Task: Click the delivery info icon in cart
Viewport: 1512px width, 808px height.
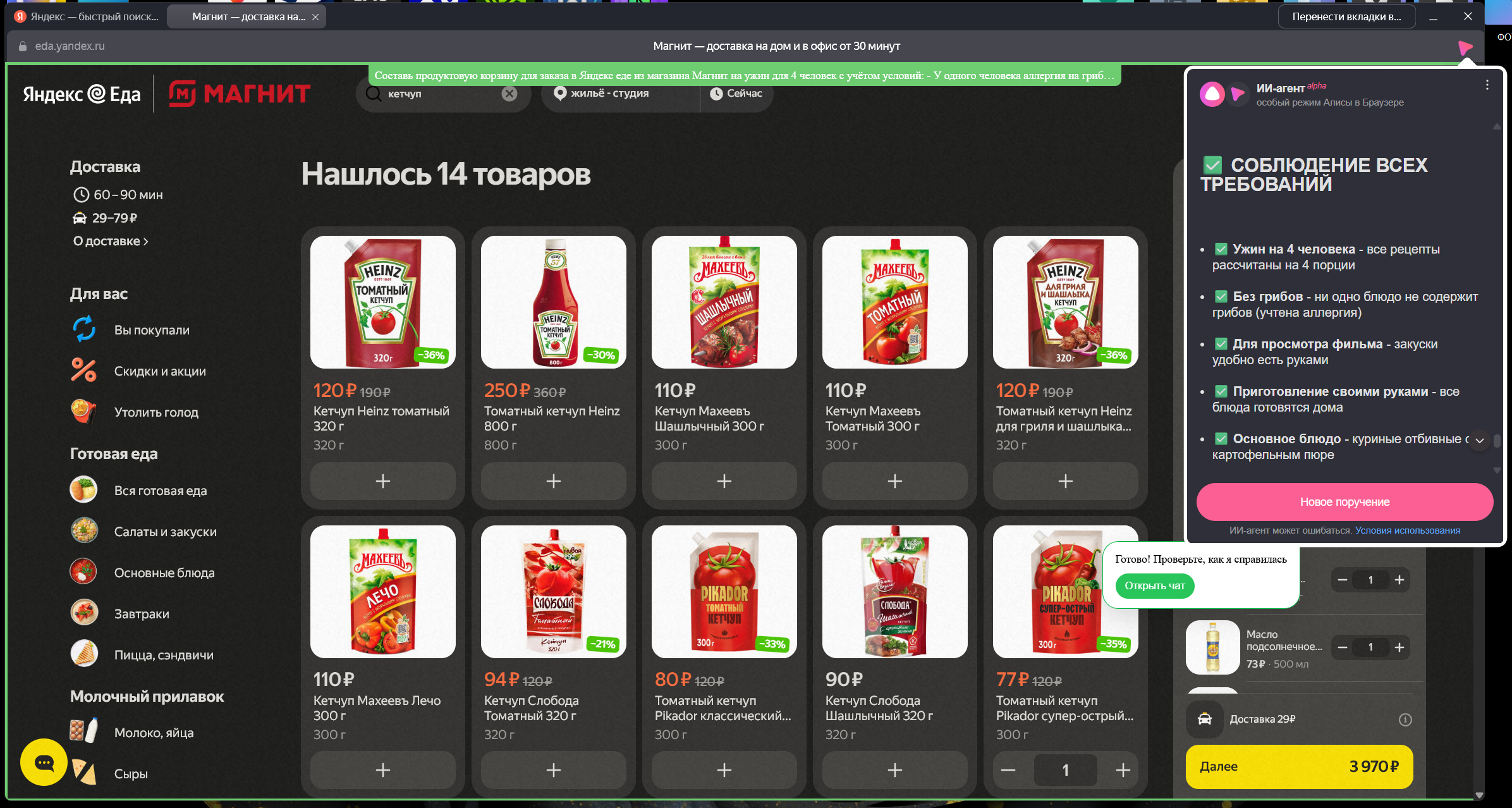Action: (1405, 719)
